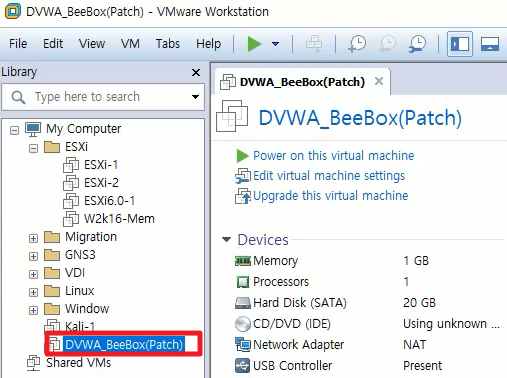Expand the VDI folder
Viewport: 507px width, 378px height.
tap(33, 274)
